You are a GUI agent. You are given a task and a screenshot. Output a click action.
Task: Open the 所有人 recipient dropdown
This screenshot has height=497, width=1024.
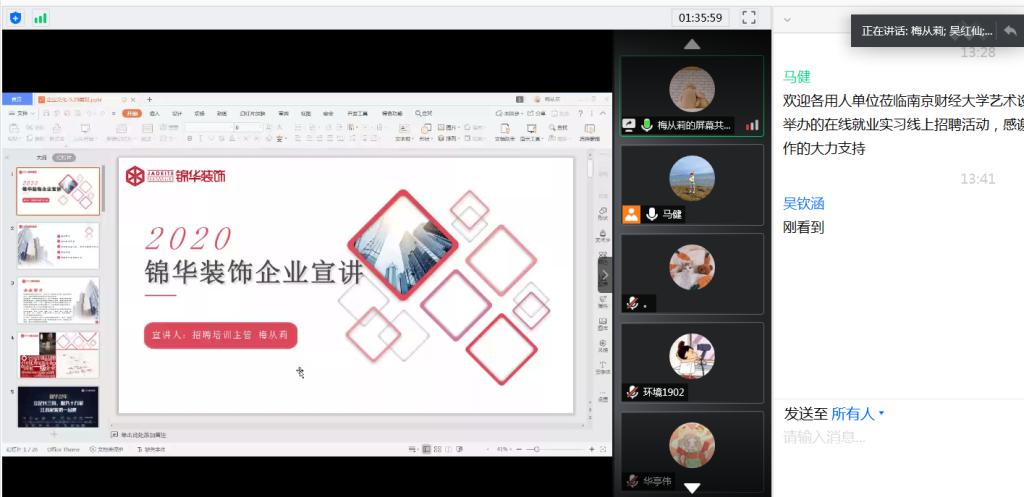click(858, 413)
